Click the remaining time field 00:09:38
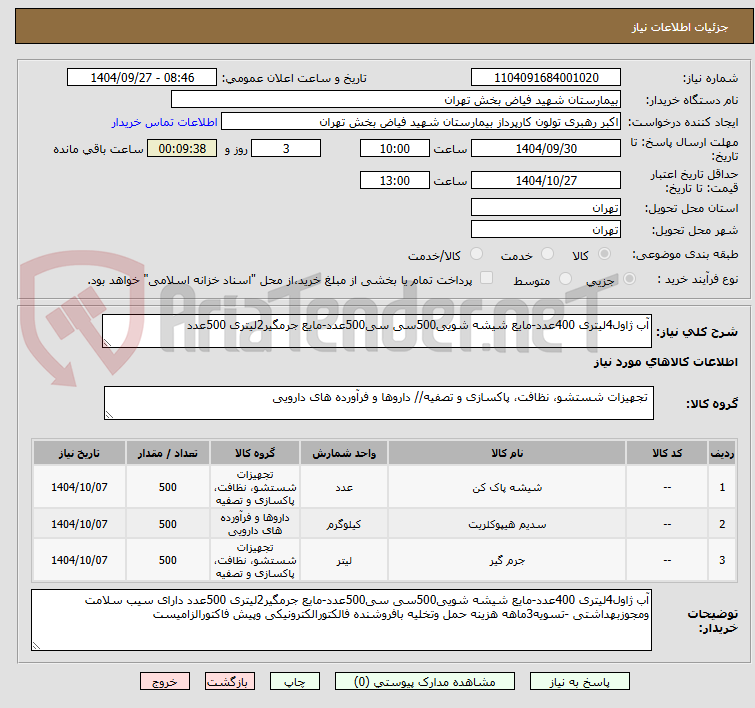Screen dimensions: 755x708 pyautogui.click(x=182, y=148)
